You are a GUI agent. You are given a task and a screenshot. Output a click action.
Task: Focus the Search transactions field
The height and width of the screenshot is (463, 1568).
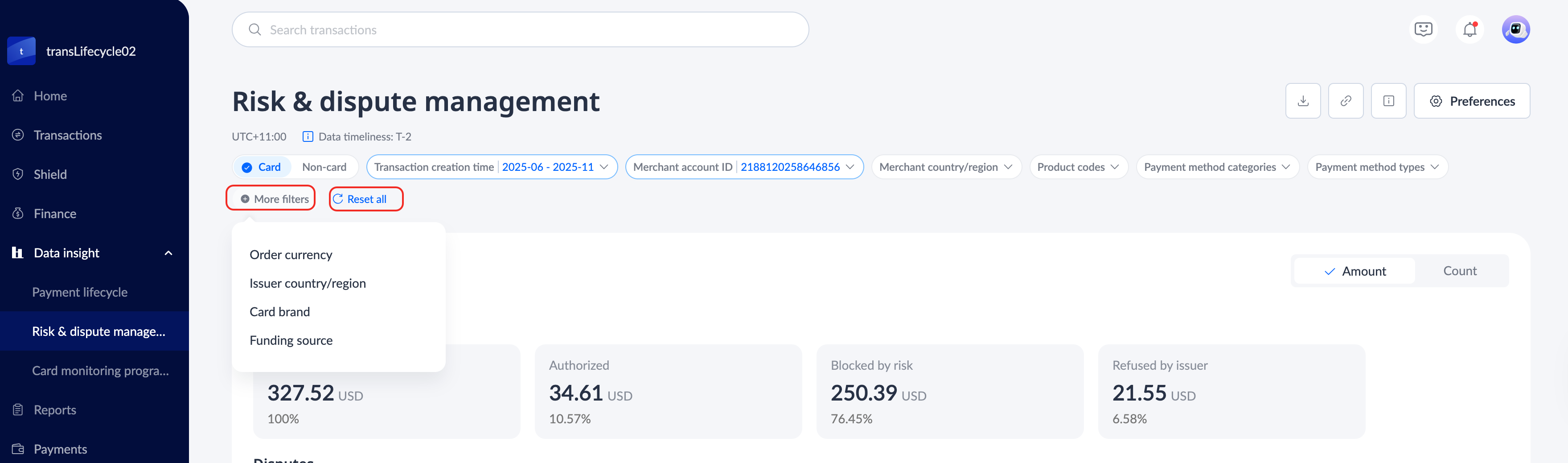coord(520,30)
